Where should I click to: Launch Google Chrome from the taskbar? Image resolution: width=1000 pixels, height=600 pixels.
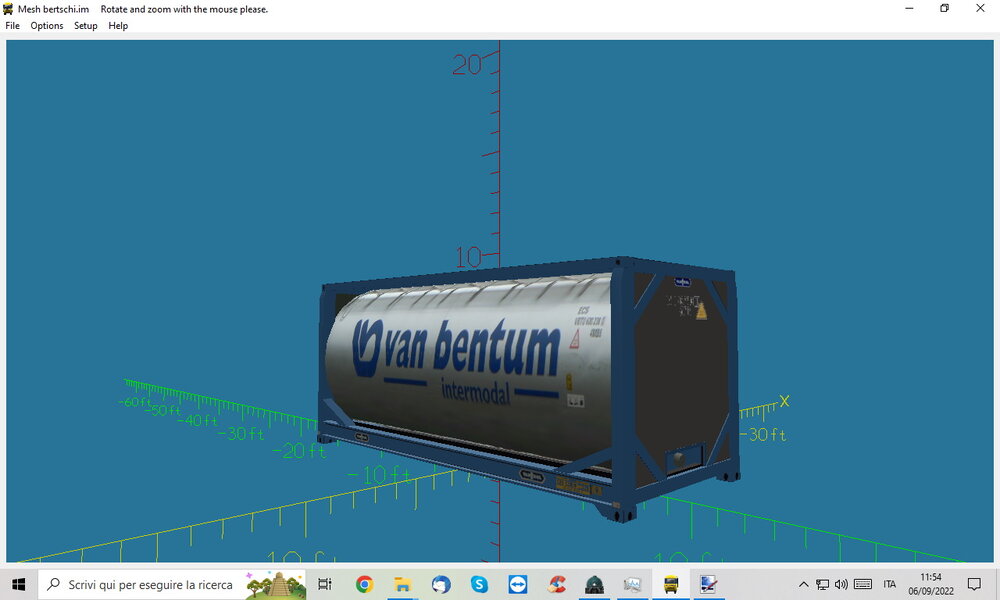[364, 584]
